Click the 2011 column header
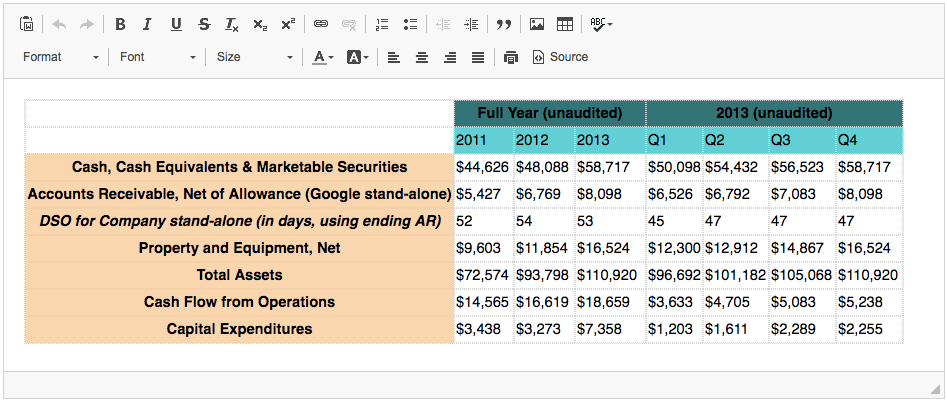947x403 pixels. tap(484, 140)
